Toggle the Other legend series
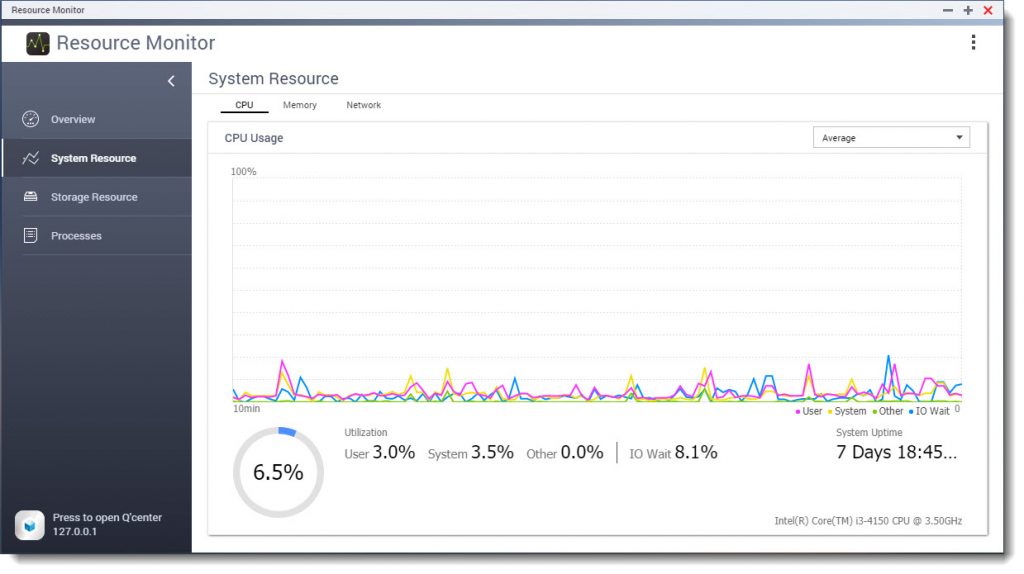This screenshot has height=574, width=1024. [x=888, y=411]
